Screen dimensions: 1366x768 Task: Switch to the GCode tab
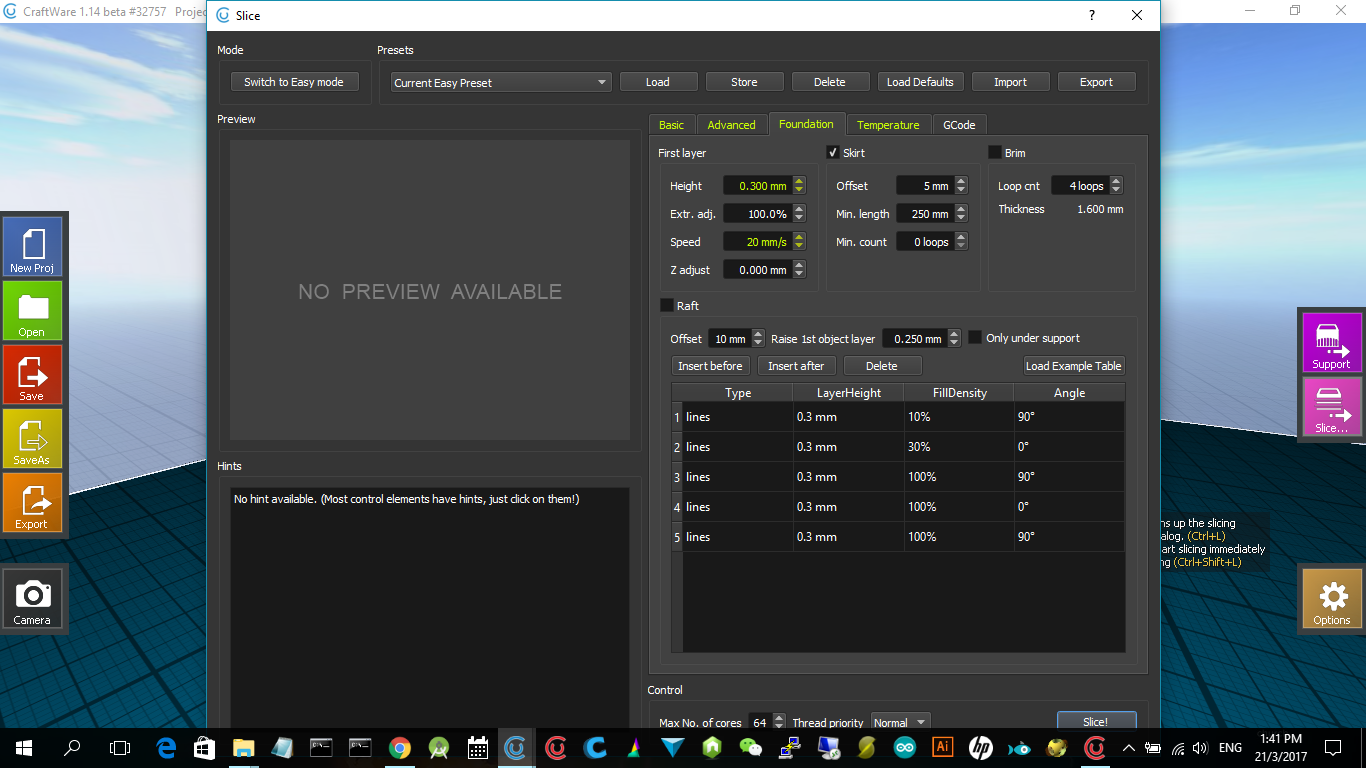(959, 125)
